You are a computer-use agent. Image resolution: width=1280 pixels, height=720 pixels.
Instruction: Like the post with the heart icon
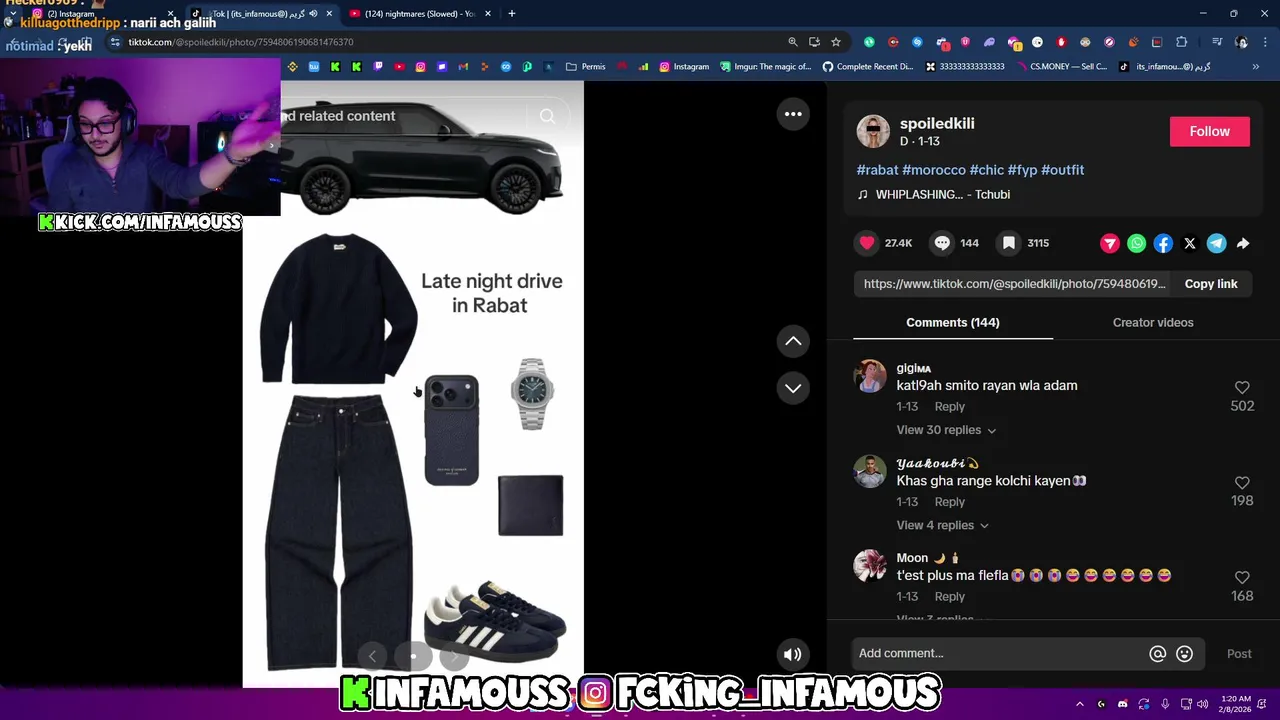867,243
